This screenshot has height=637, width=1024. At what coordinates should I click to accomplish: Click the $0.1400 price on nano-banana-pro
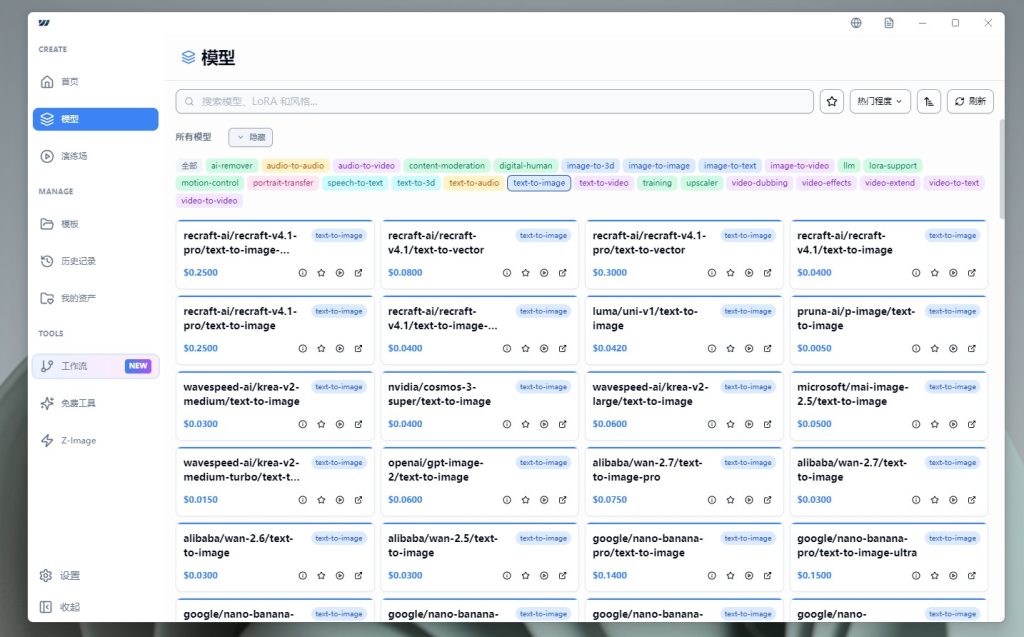(x=609, y=576)
